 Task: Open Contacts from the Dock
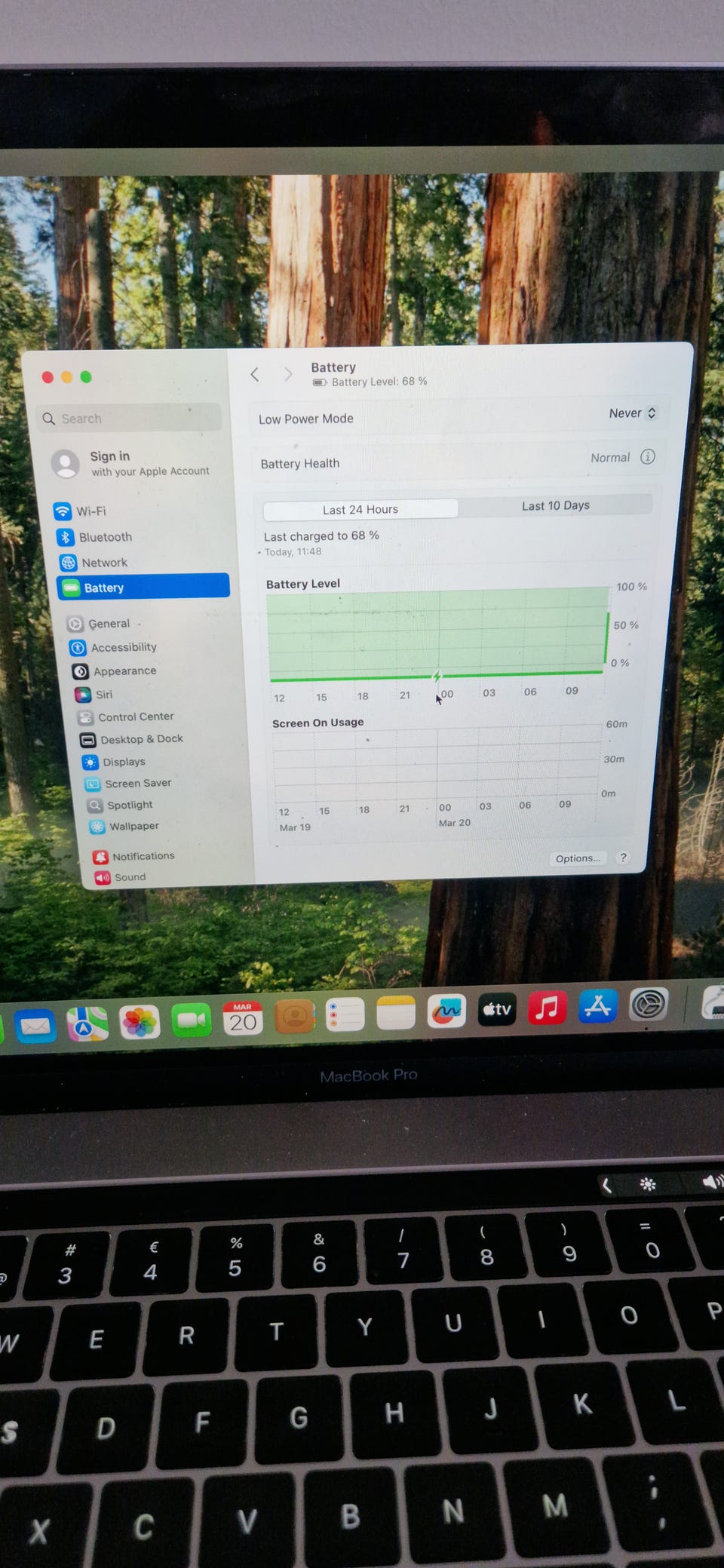(x=294, y=1017)
